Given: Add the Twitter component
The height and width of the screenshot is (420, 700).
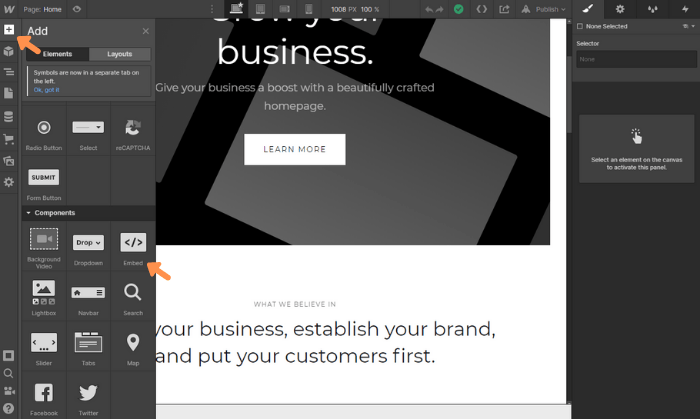Looking at the screenshot, I should click(x=88, y=397).
